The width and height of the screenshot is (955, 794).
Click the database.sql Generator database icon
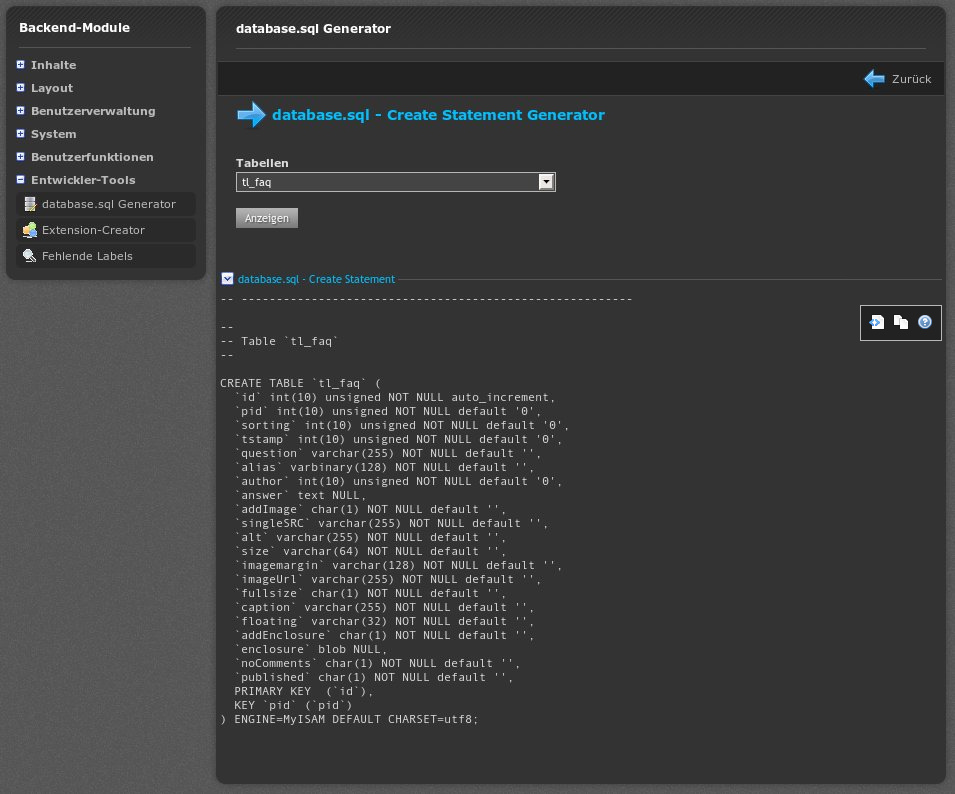pyautogui.click(x=30, y=204)
